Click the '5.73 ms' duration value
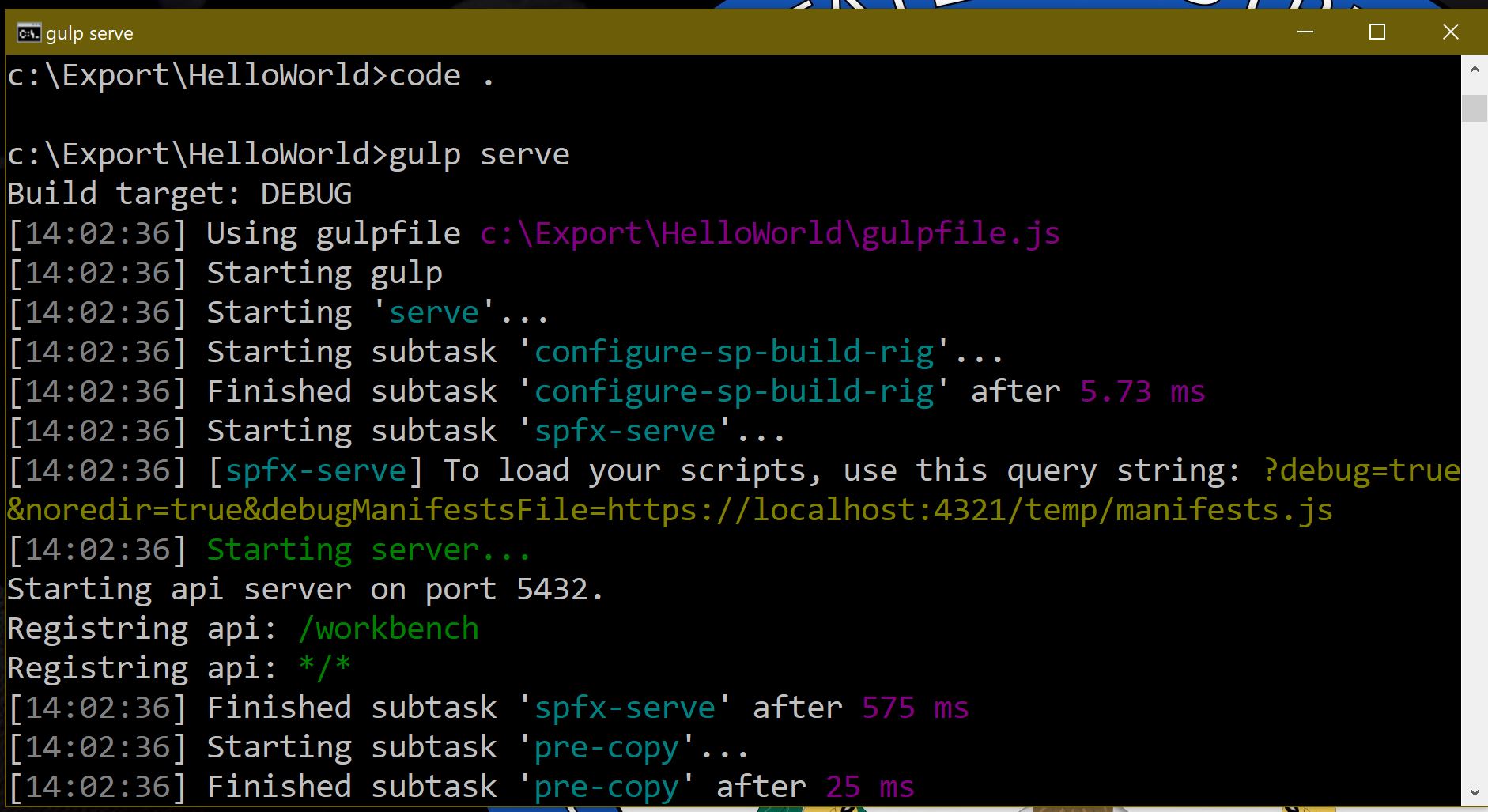 click(x=1142, y=391)
